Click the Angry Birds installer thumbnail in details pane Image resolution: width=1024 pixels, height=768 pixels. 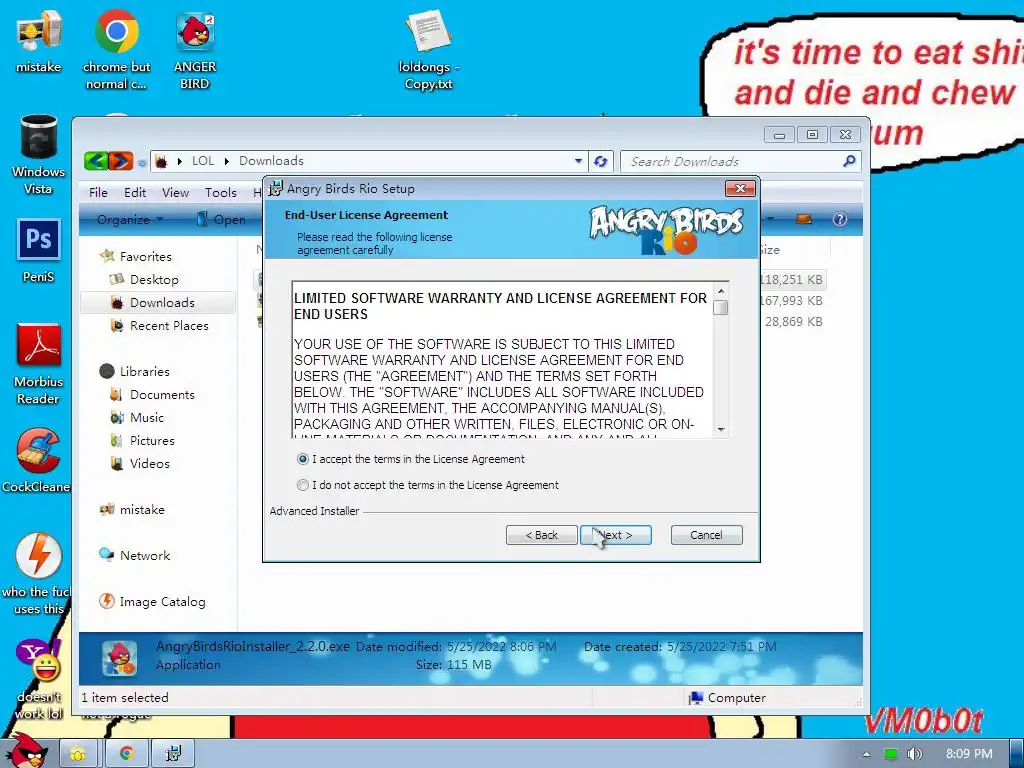click(x=120, y=658)
